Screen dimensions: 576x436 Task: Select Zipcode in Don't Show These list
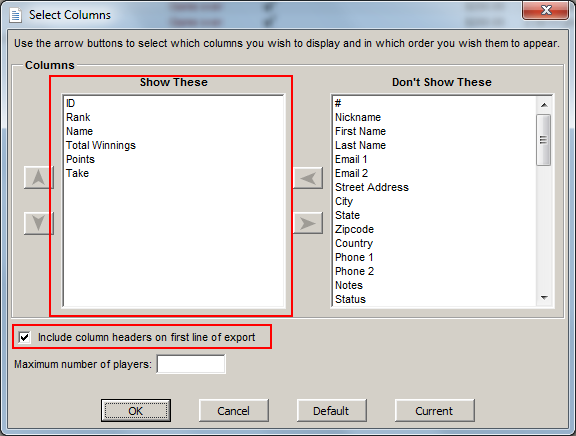354,229
